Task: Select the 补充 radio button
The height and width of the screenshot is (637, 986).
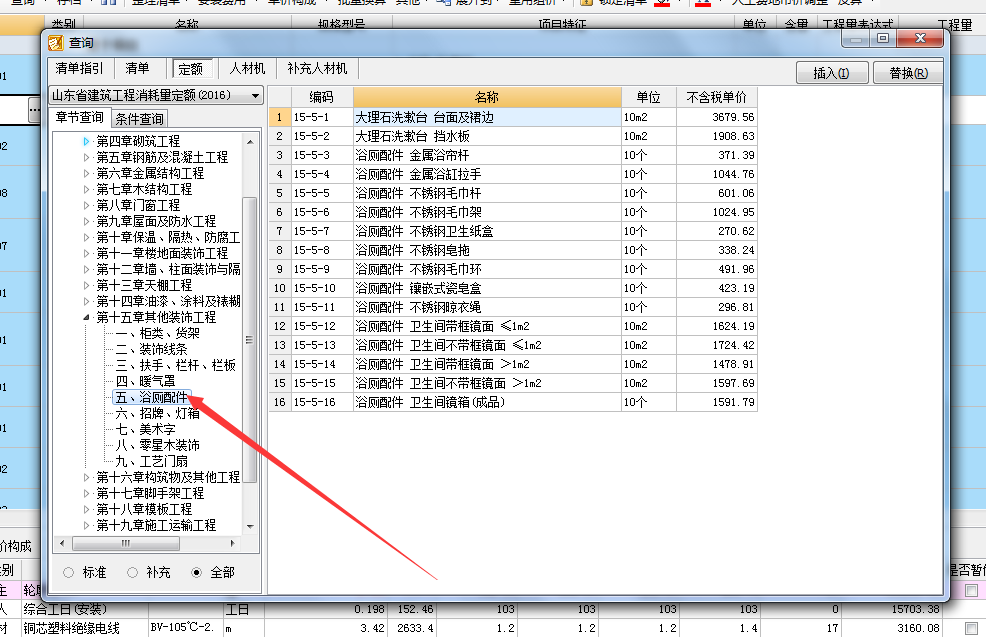Action: (x=133, y=572)
